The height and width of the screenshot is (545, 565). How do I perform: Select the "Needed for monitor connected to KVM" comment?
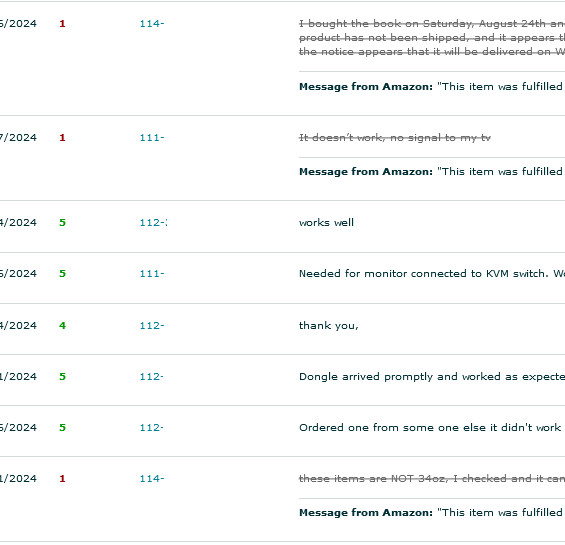pos(432,274)
